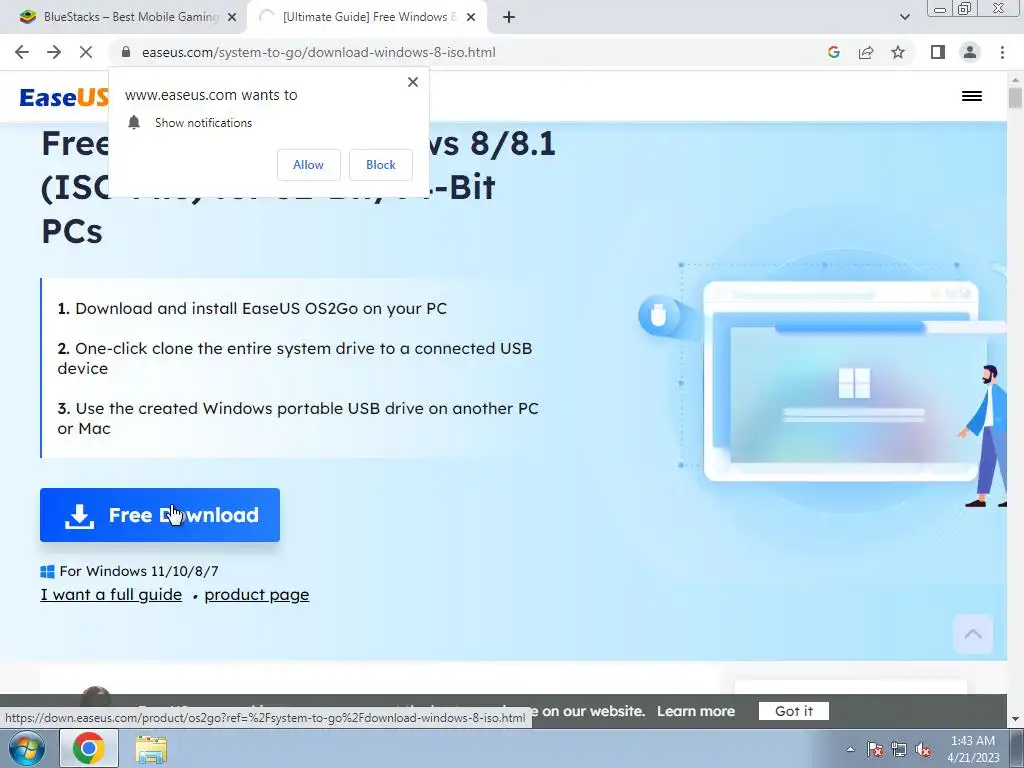Stop loading the page

coord(86,52)
